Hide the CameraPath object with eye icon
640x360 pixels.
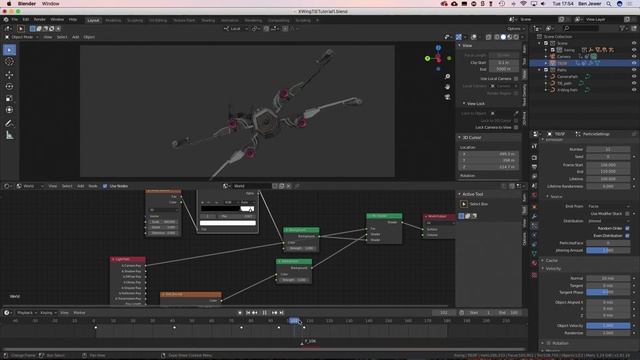(634, 76)
